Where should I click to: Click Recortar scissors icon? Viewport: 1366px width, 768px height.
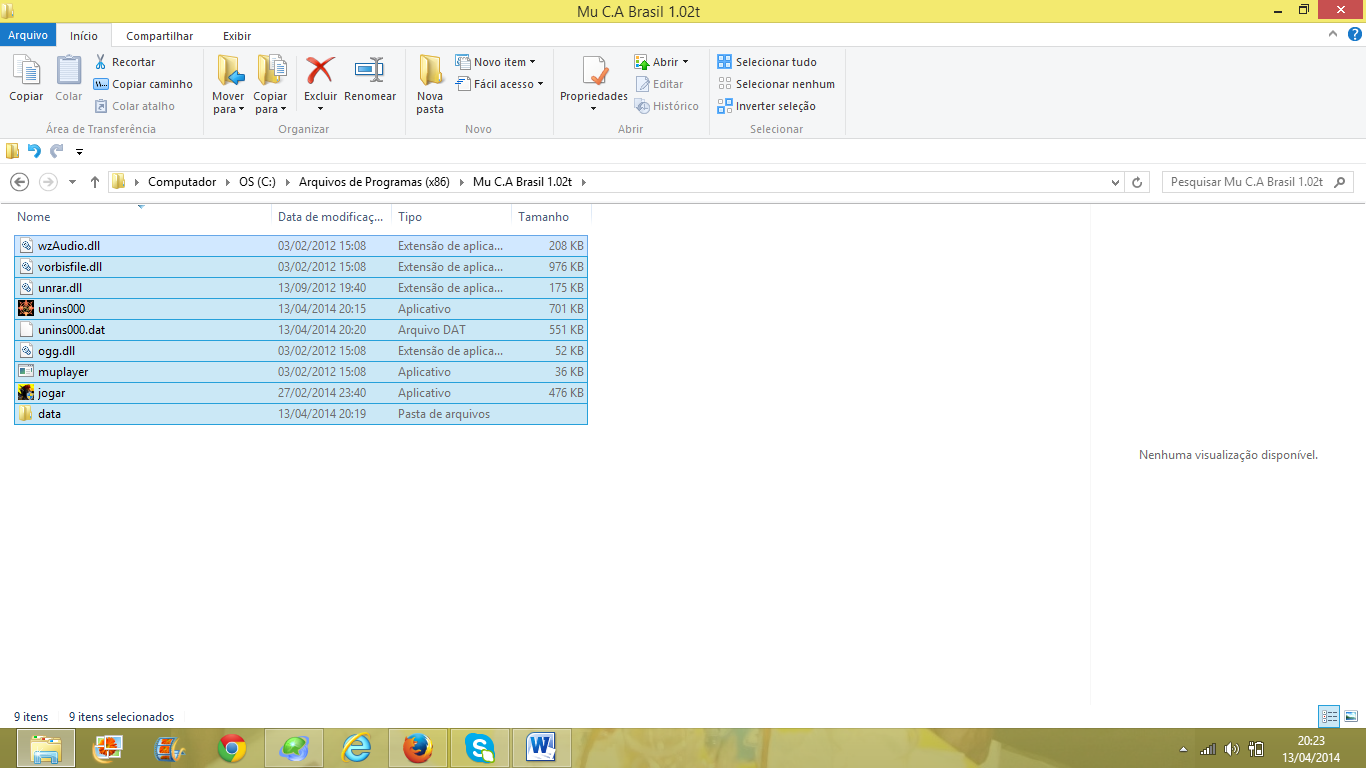(101, 62)
